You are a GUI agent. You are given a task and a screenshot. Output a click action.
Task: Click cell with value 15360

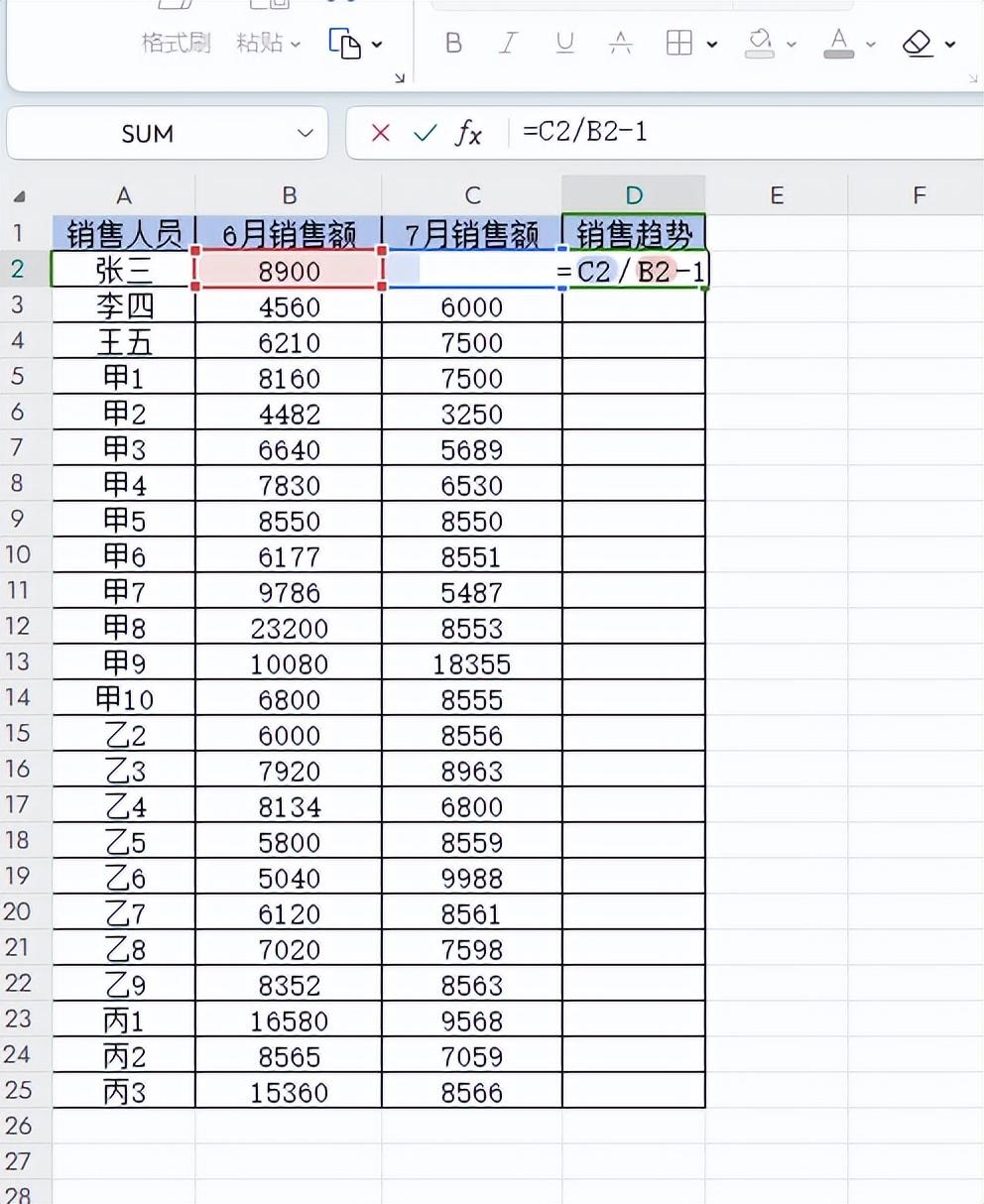(x=289, y=1092)
